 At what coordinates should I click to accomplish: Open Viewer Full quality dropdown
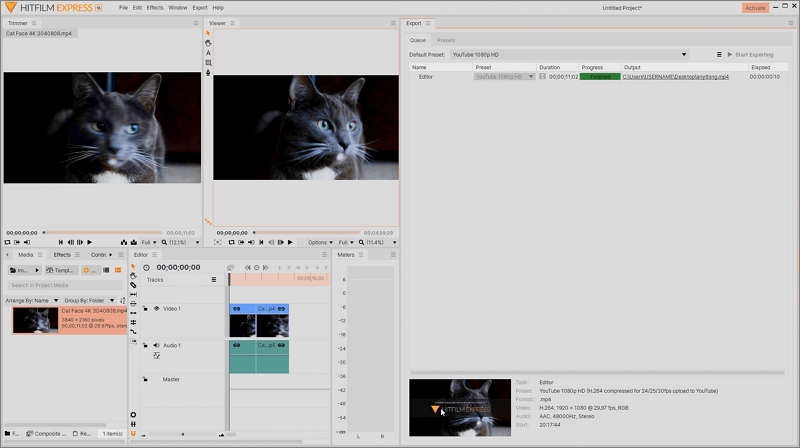tap(346, 242)
